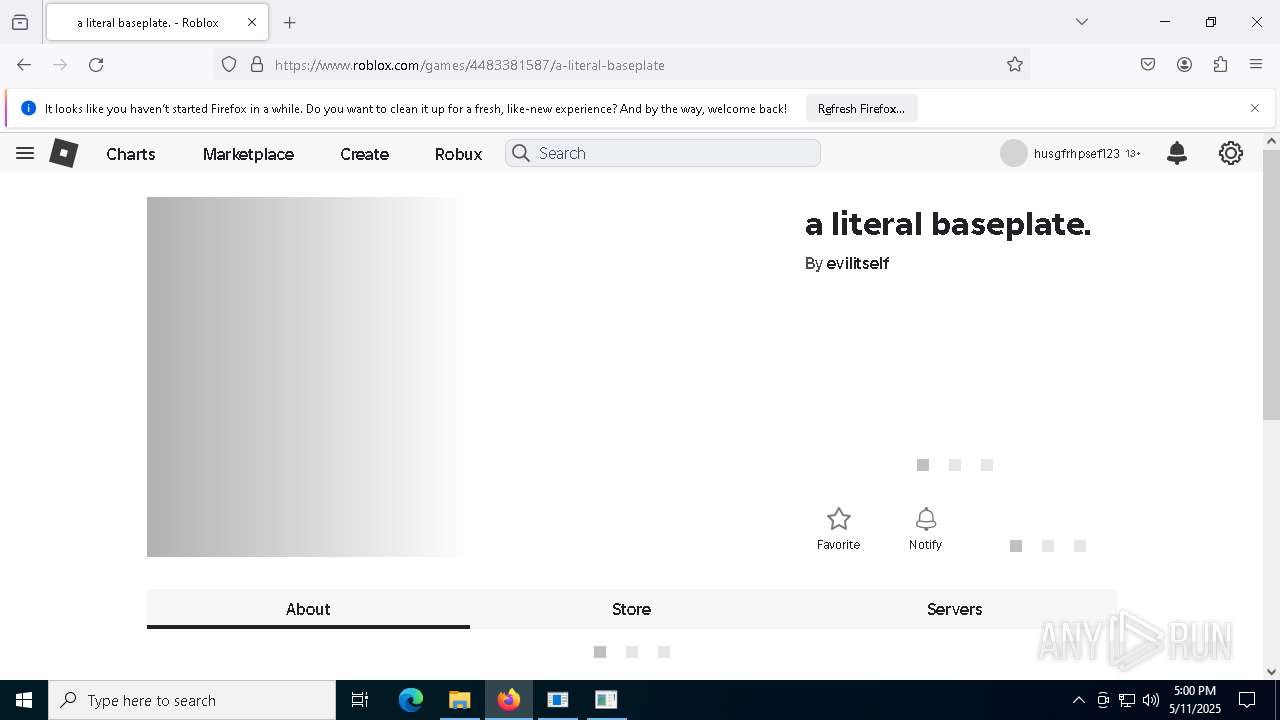Open the Robux page
1280x720 pixels.
click(458, 154)
